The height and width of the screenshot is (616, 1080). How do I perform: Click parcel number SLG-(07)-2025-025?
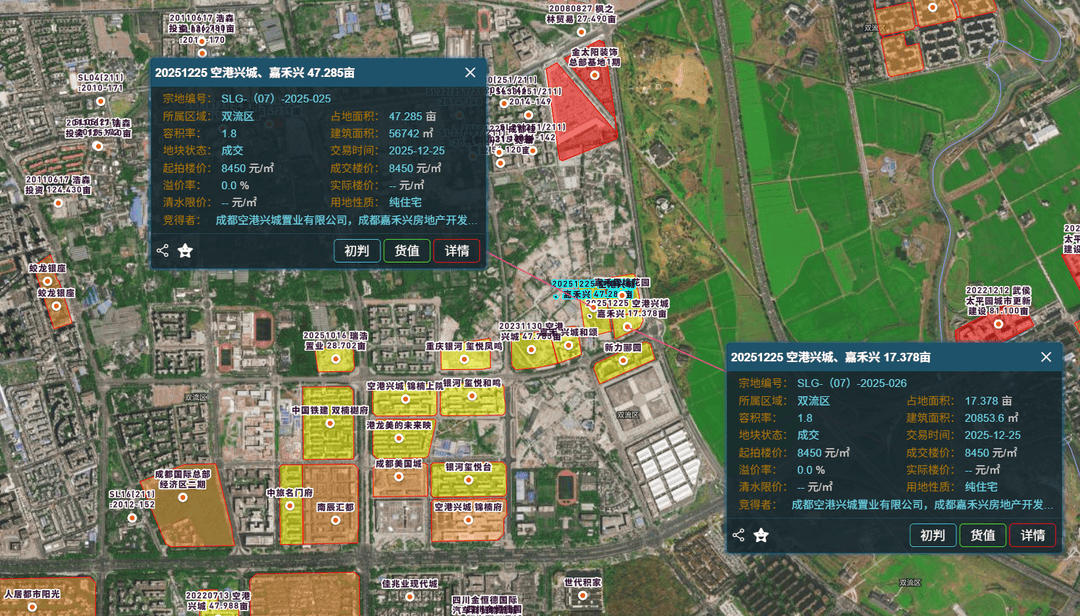276,99
